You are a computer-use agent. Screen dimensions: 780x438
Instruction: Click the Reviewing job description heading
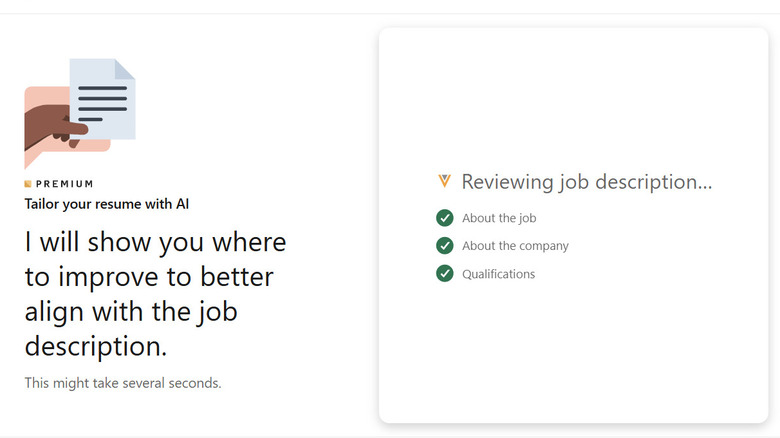pyautogui.click(x=586, y=182)
